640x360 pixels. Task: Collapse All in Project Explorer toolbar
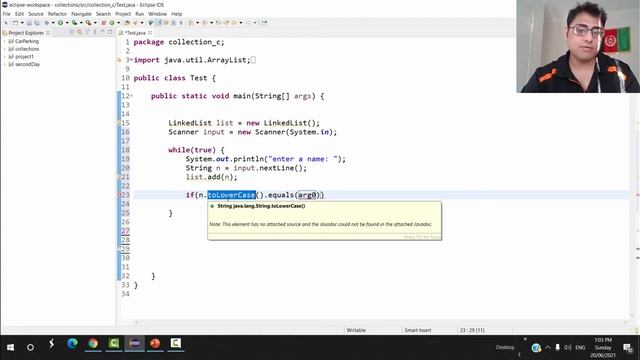click(71, 32)
